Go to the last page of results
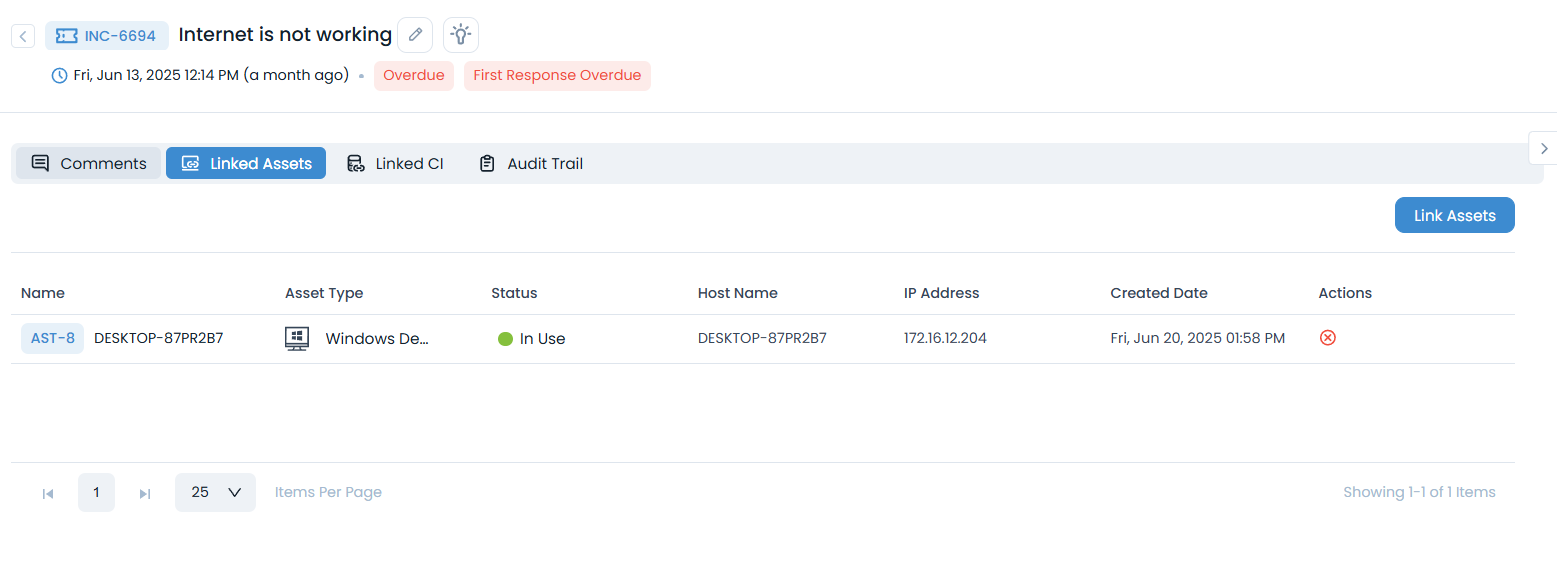Viewport: 1557px width, 579px height. (145, 493)
